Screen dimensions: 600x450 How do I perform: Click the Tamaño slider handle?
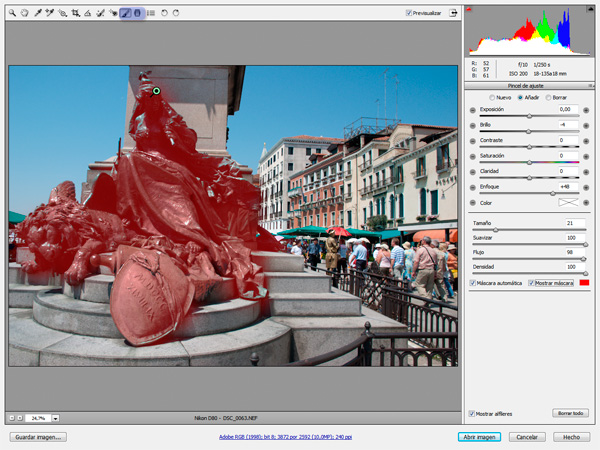coord(496,230)
